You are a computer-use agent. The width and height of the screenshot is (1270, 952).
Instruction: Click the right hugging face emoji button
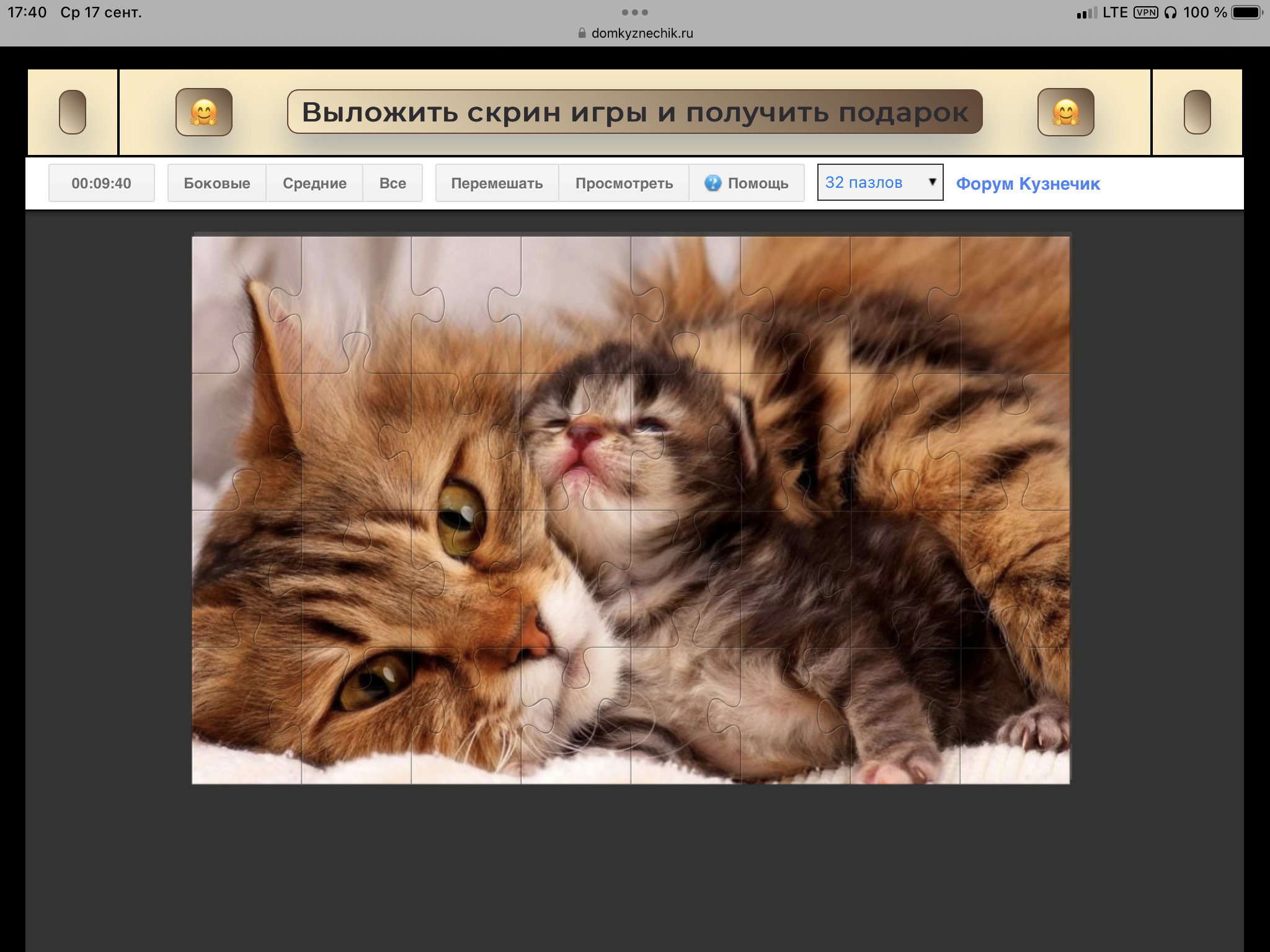pos(1065,112)
